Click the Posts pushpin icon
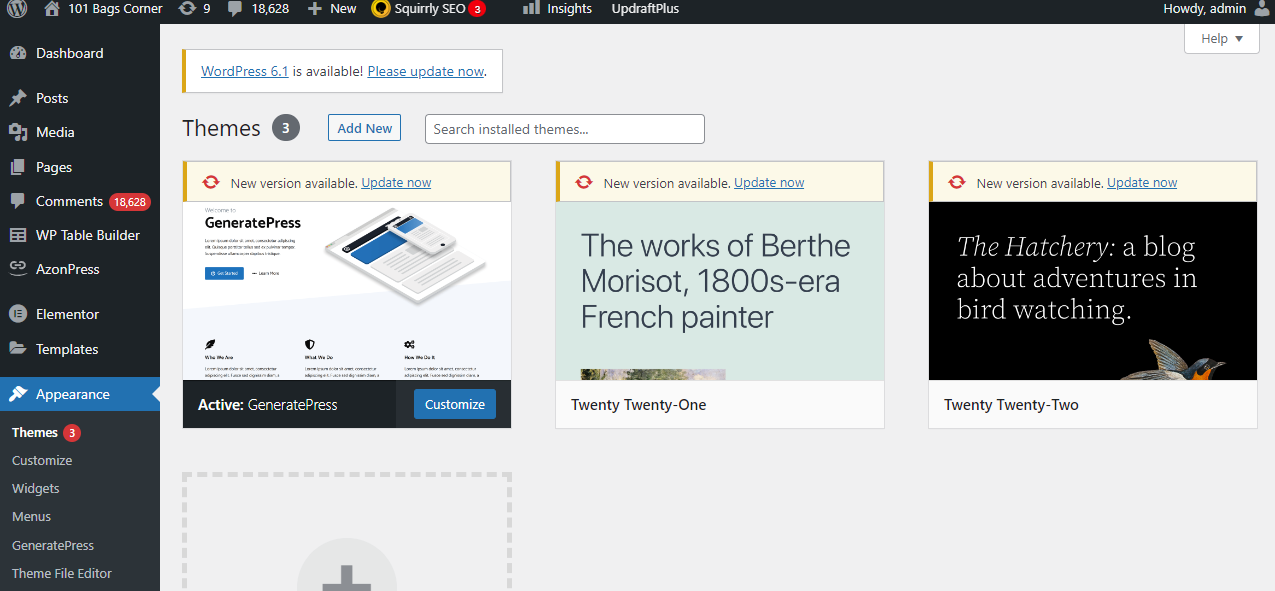 [x=18, y=98]
